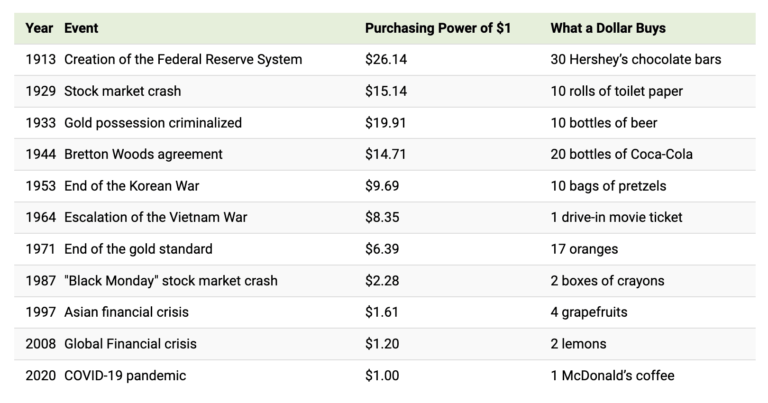The width and height of the screenshot is (768, 403).
Task: Click the $8.35 value cell
Action: pyautogui.click(x=383, y=217)
